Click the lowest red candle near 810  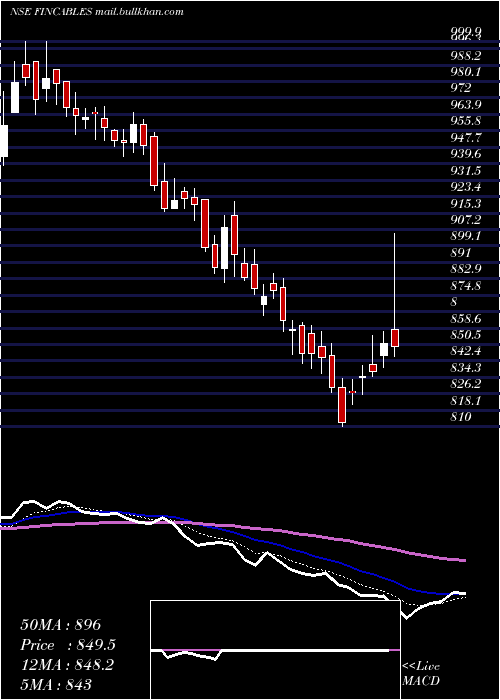(342, 404)
